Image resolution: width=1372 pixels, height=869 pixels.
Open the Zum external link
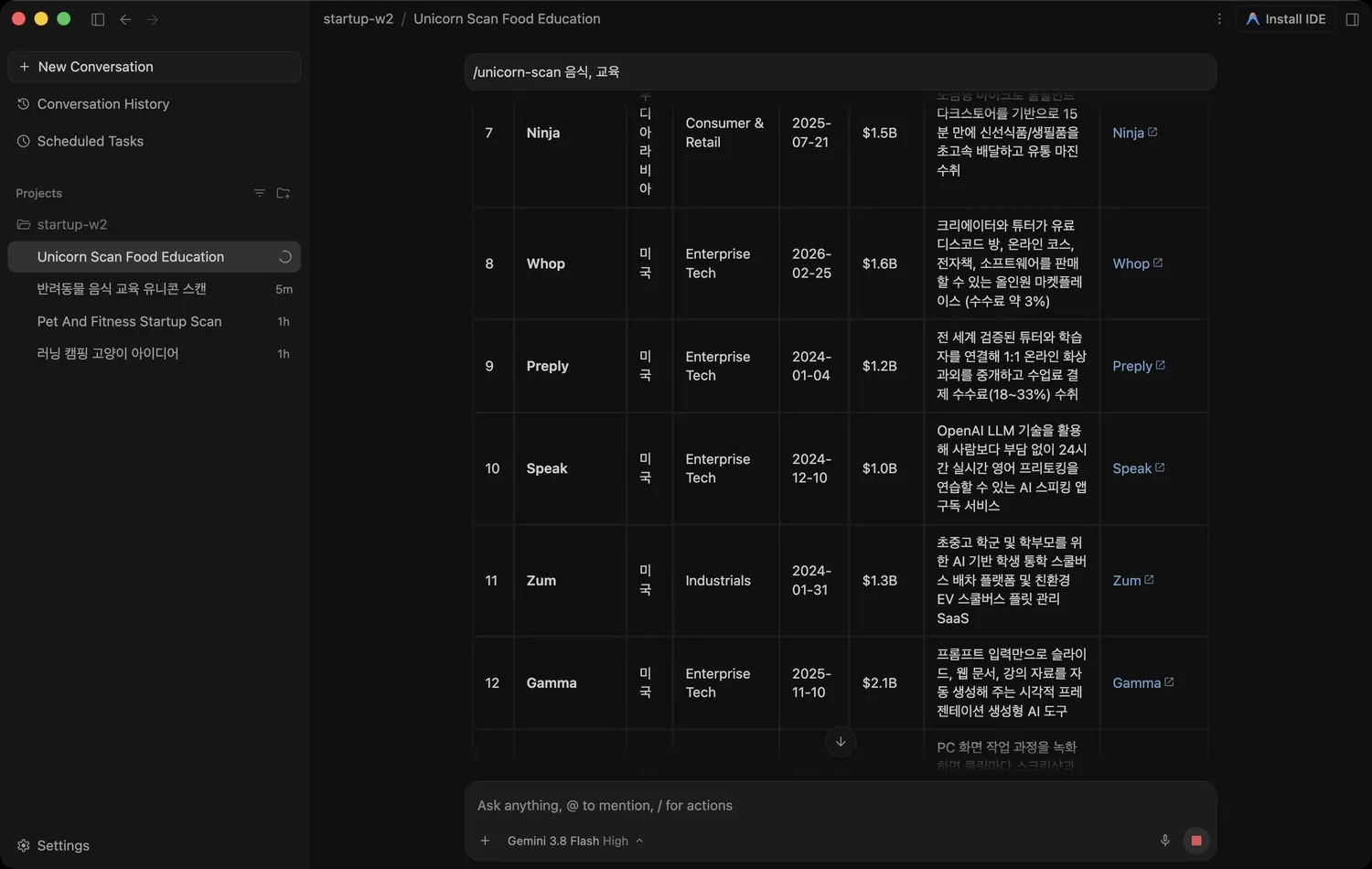[1132, 581]
